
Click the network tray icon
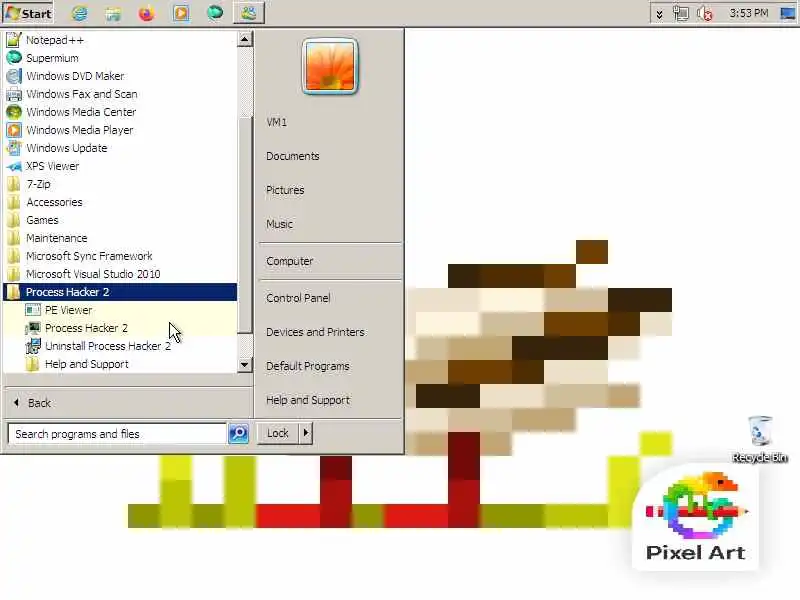(681, 13)
